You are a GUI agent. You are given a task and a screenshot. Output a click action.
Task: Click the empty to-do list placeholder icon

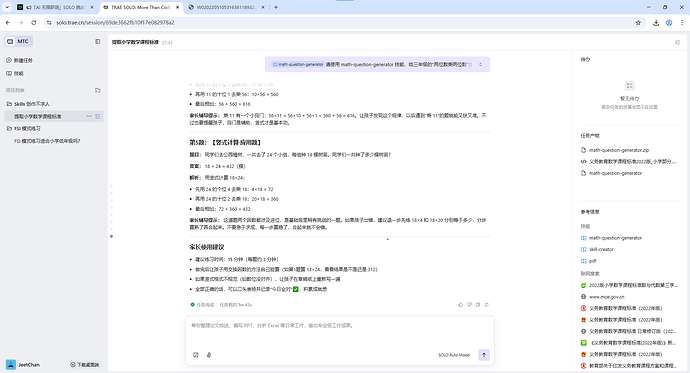[x=630, y=85]
